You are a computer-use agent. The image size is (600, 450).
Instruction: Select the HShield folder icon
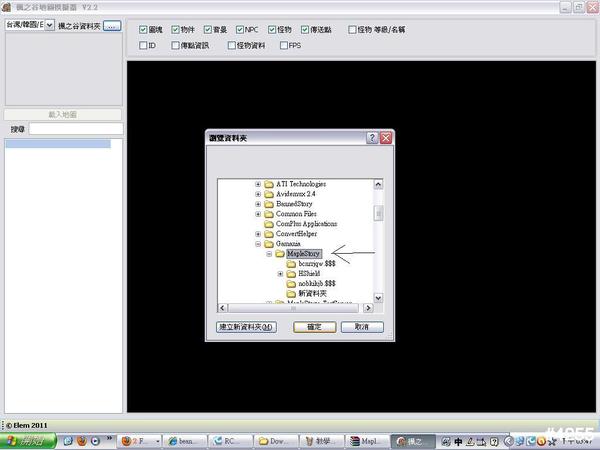[x=291, y=274]
